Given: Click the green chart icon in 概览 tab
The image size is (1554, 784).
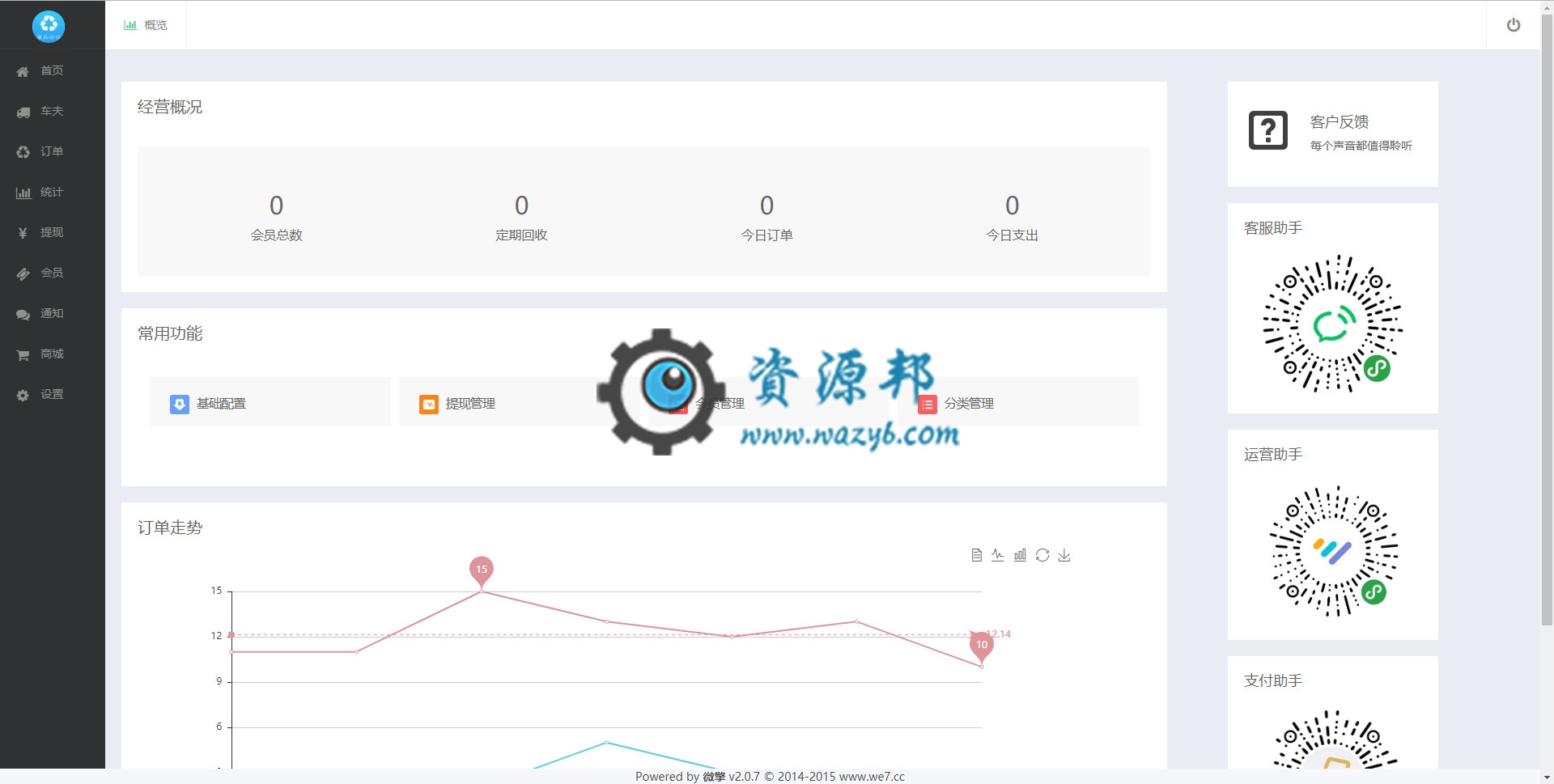Looking at the screenshot, I should tap(130, 25).
